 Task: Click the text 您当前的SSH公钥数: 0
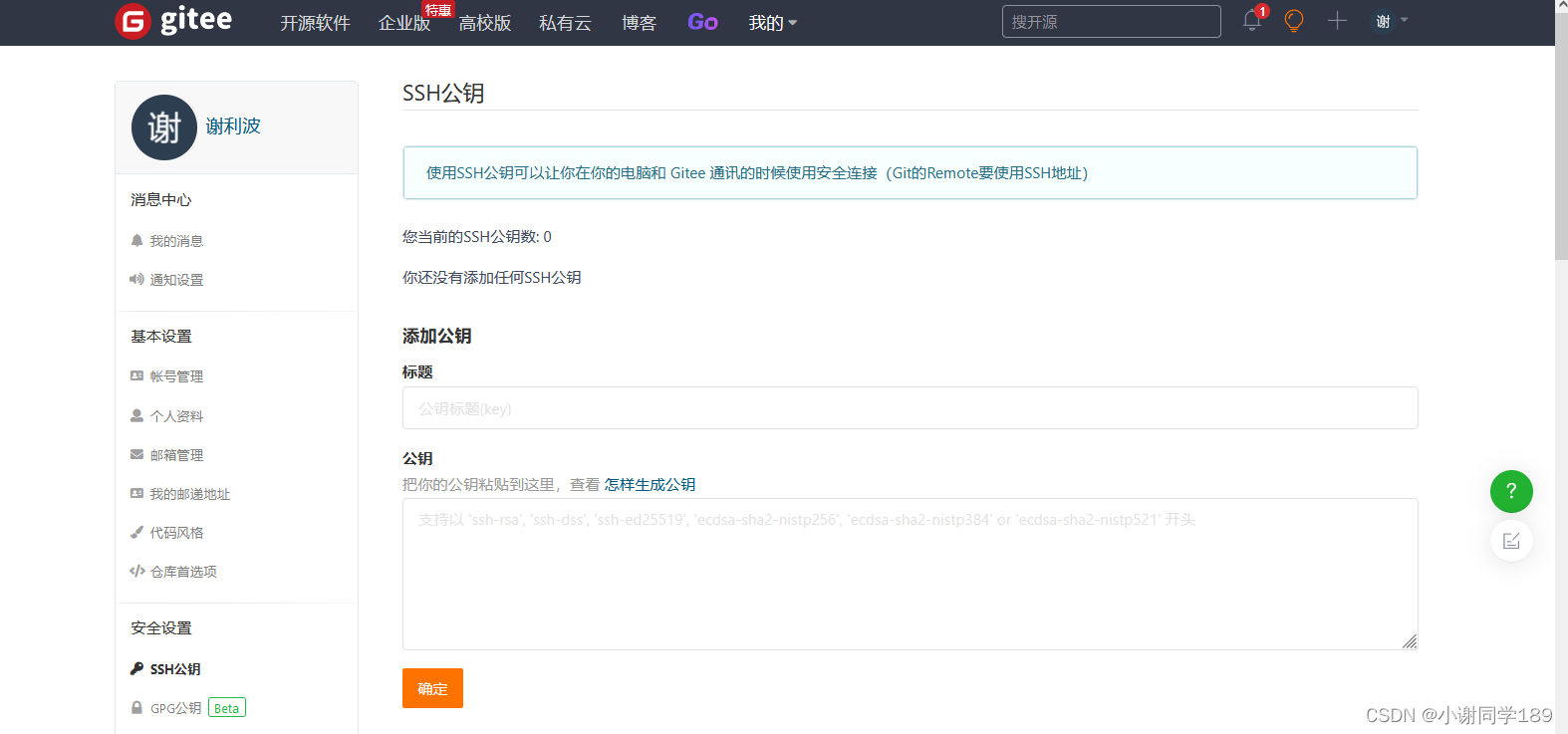[x=477, y=237]
